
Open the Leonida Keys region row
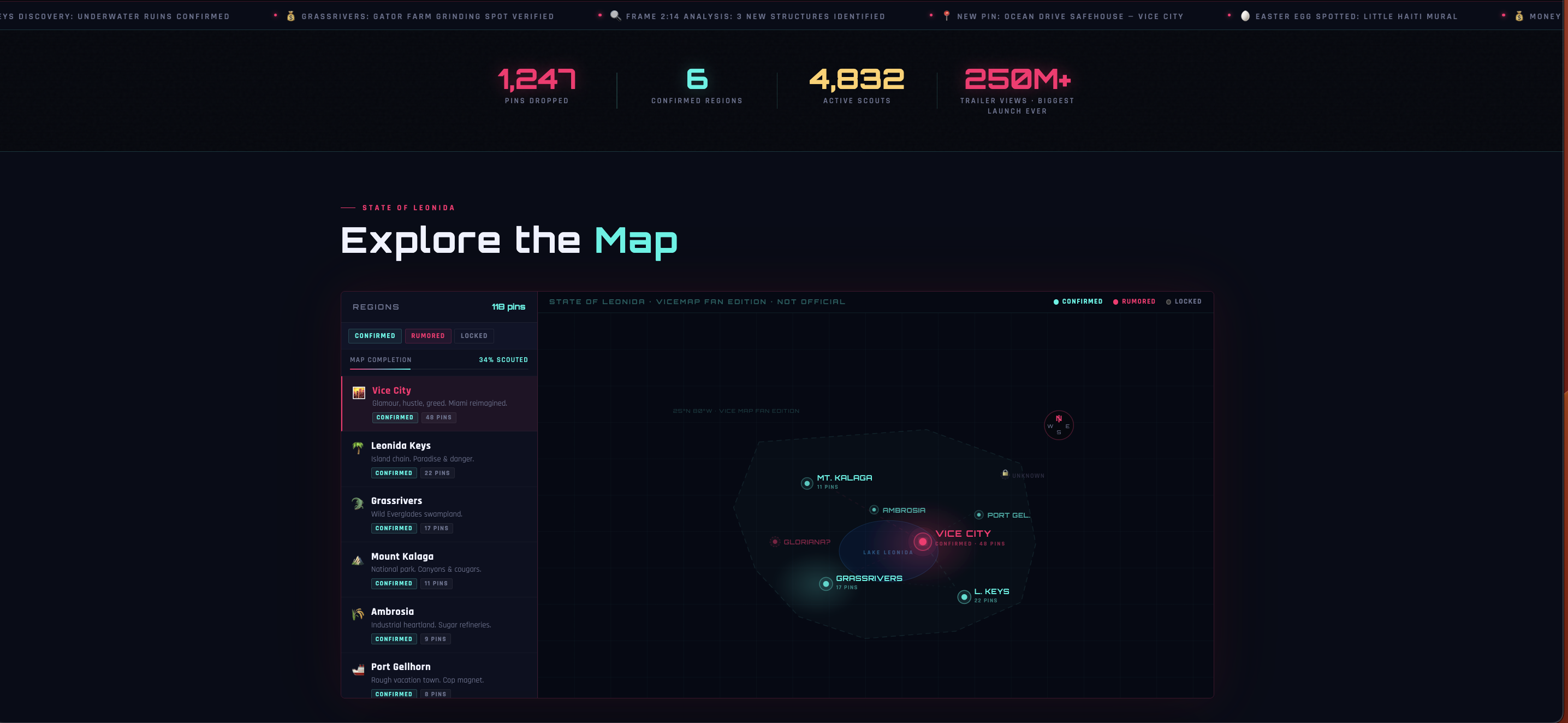pos(439,459)
